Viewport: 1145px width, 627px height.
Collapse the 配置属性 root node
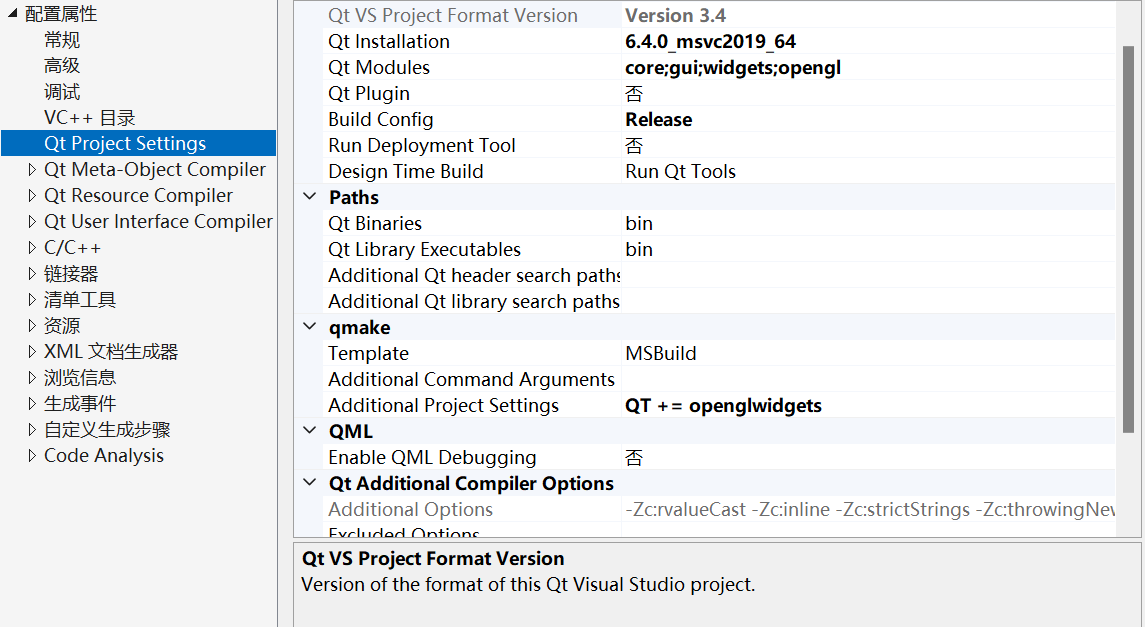click(x=12, y=14)
